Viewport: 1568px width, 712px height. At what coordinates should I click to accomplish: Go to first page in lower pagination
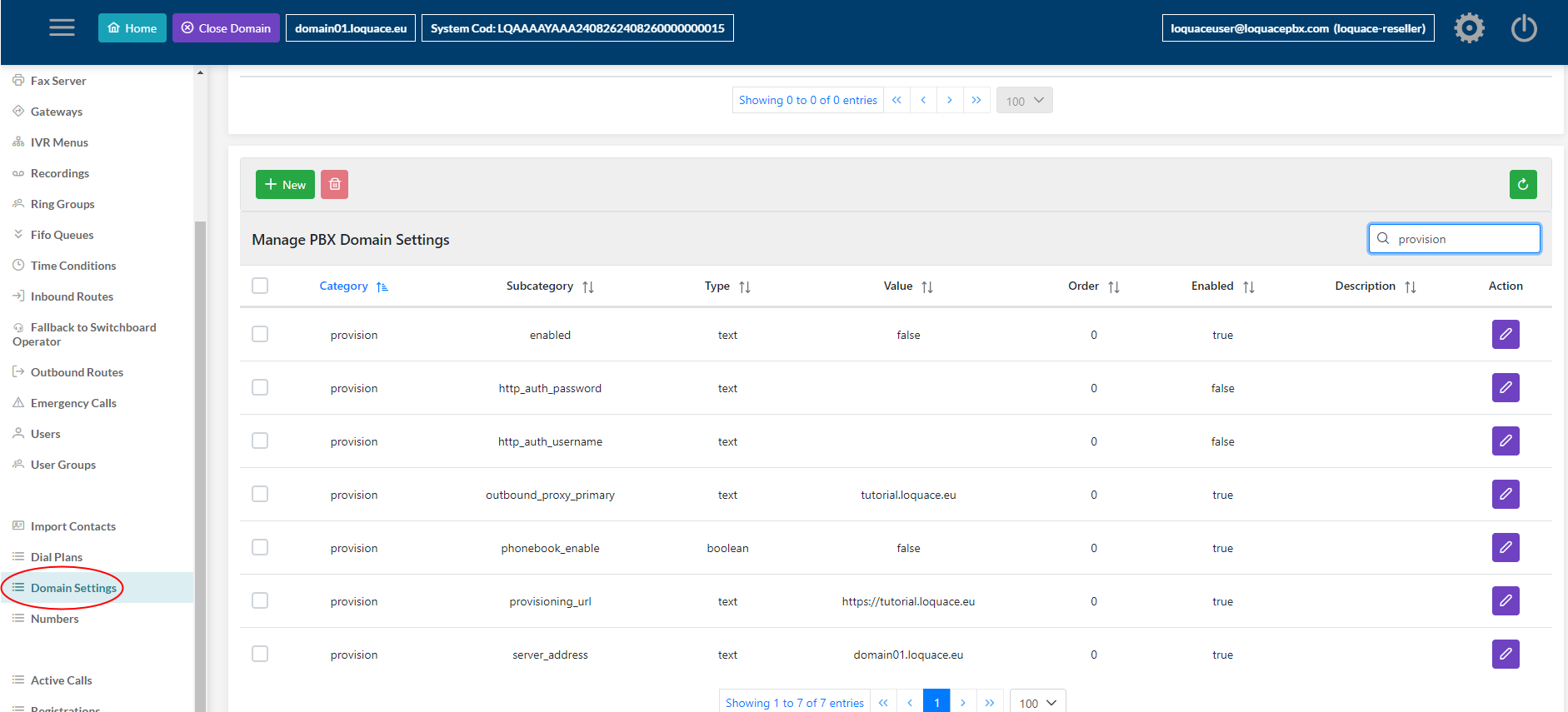point(883,702)
